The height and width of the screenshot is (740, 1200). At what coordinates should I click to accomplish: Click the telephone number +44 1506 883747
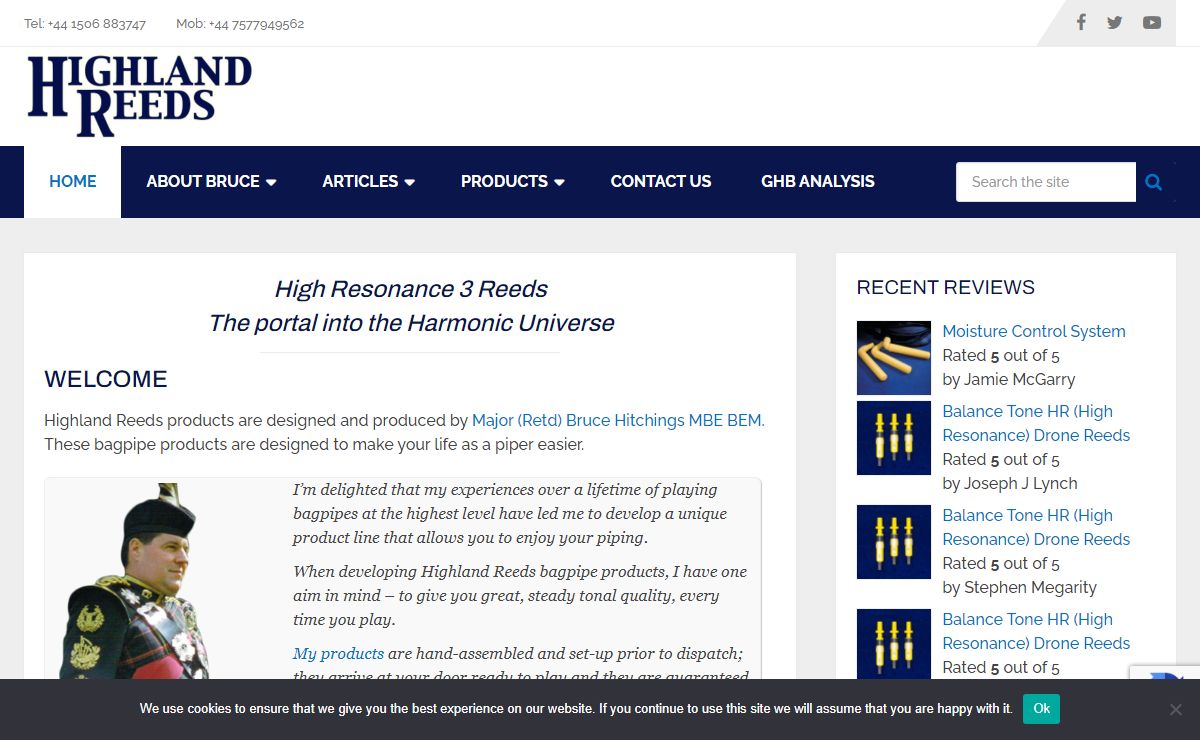98,24
